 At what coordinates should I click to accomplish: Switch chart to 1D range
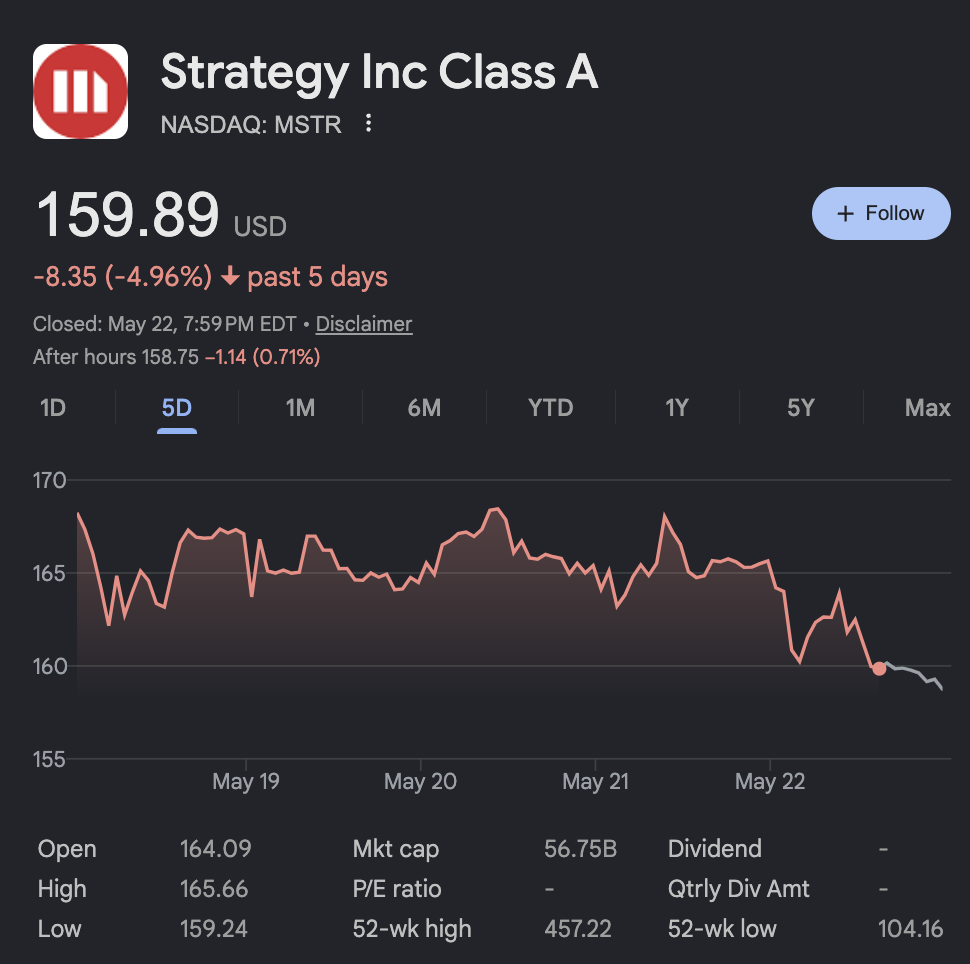pos(53,408)
